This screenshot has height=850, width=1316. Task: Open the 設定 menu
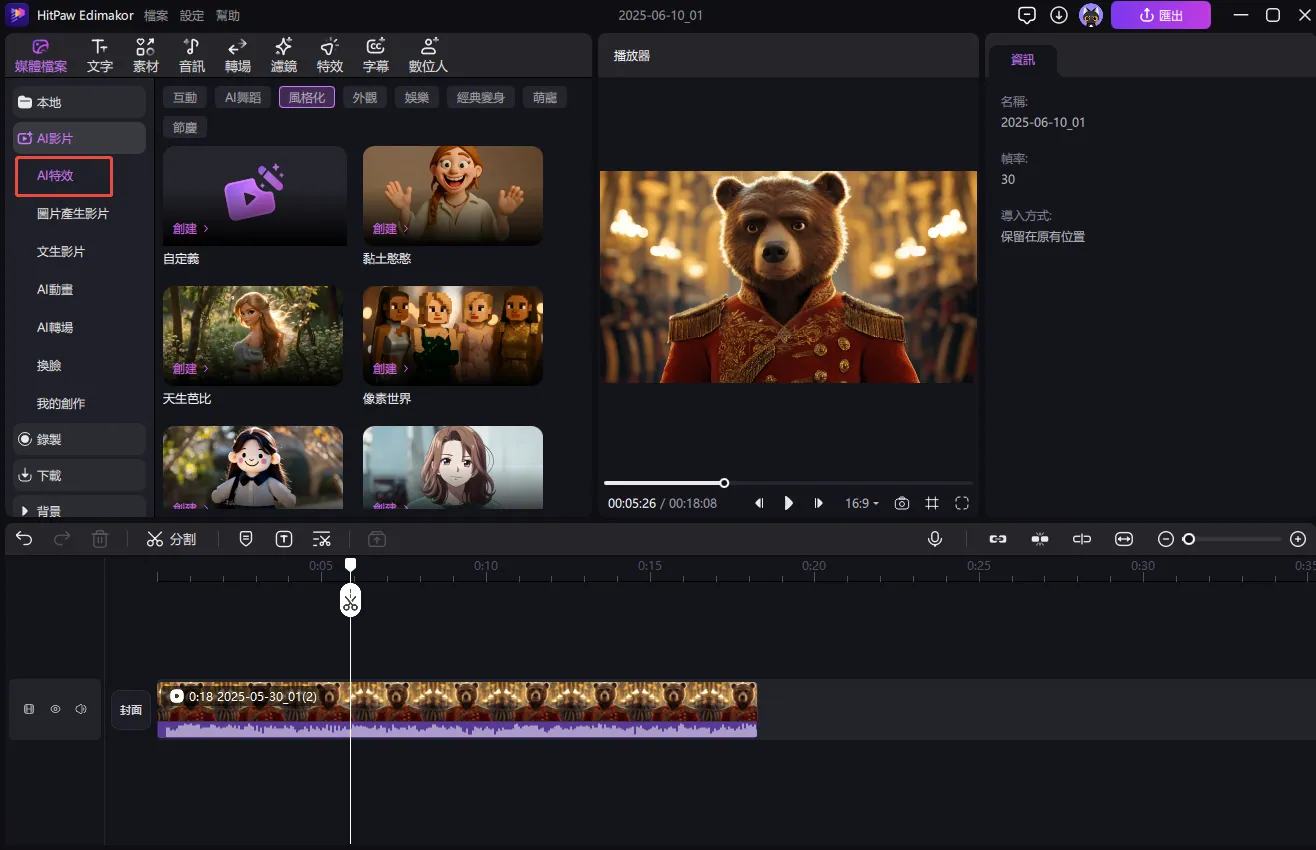192,15
